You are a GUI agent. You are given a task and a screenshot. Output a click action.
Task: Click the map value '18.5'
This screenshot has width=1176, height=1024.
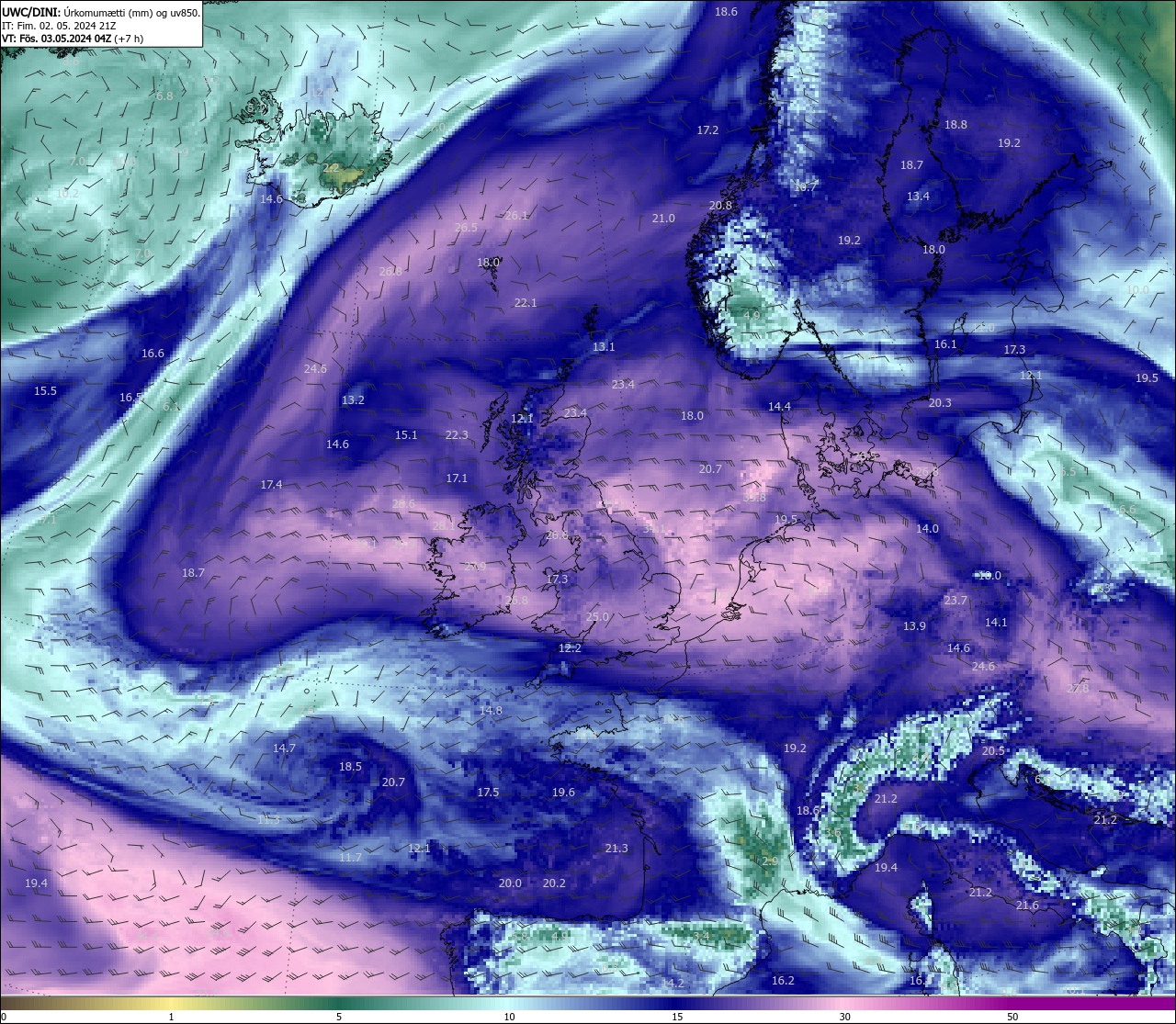point(350,766)
